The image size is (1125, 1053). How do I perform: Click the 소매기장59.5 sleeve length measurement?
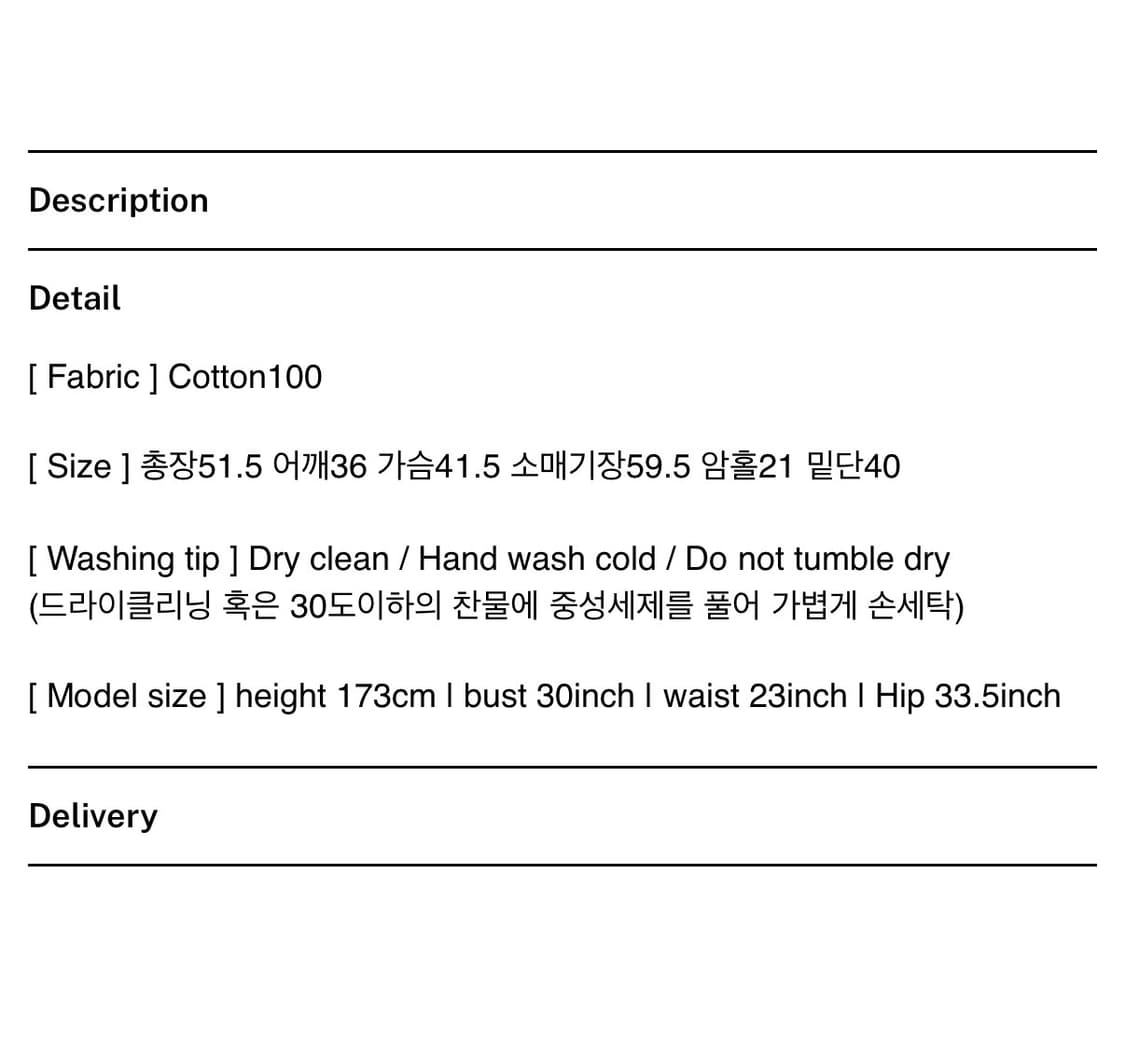(x=600, y=466)
